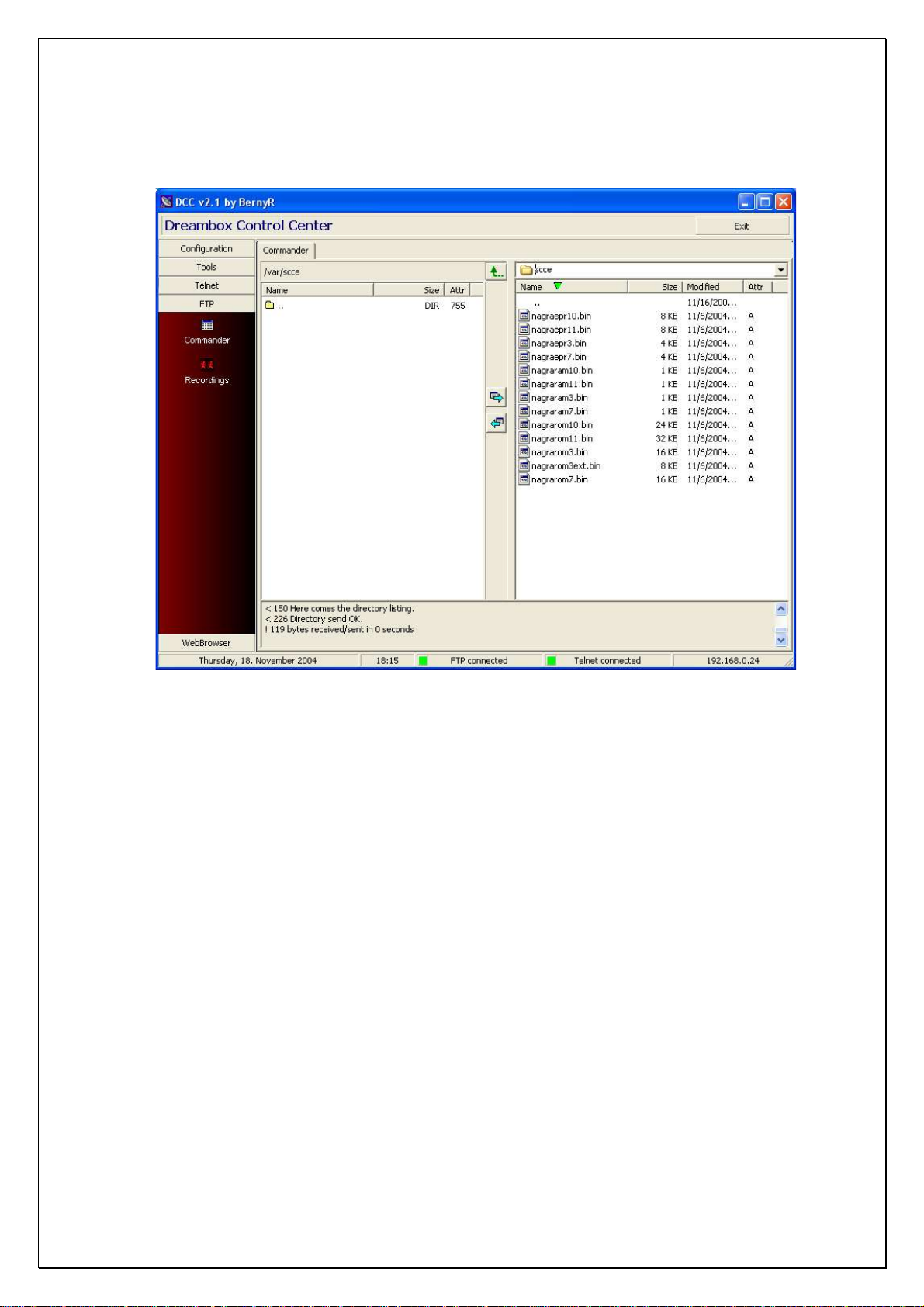Click the nagraram11.bin file icon
924x1307 pixels.
click(x=524, y=384)
